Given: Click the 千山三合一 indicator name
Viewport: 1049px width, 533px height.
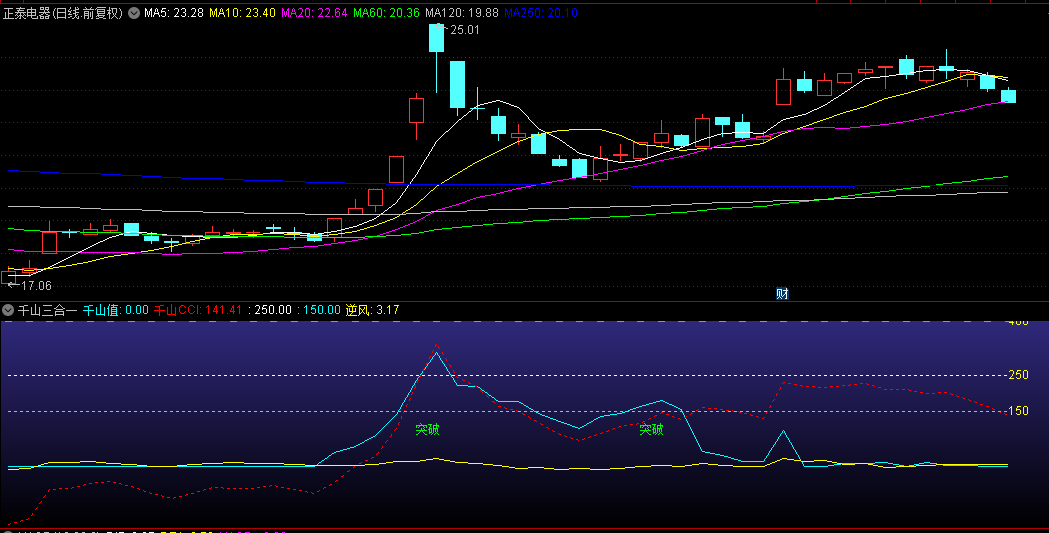Looking at the screenshot, I should (x=47, y=310).
